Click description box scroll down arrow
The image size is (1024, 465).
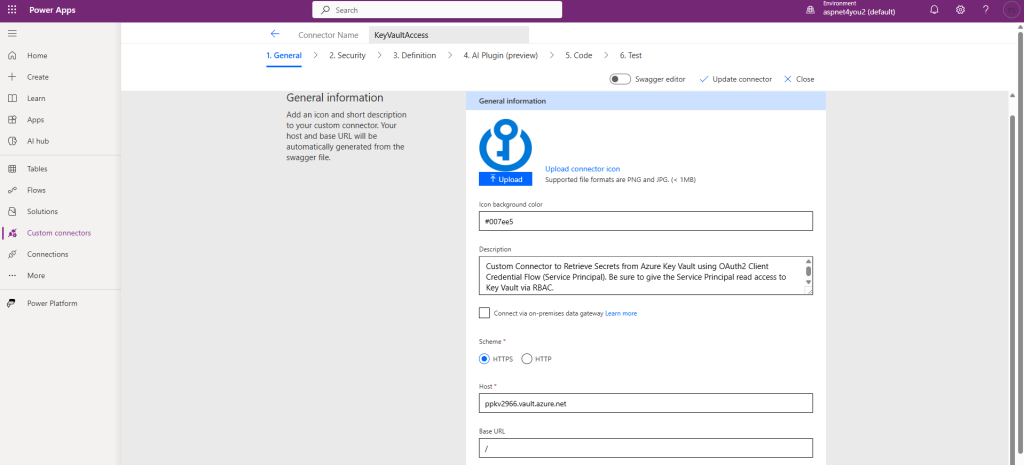[x=808, y=281]
